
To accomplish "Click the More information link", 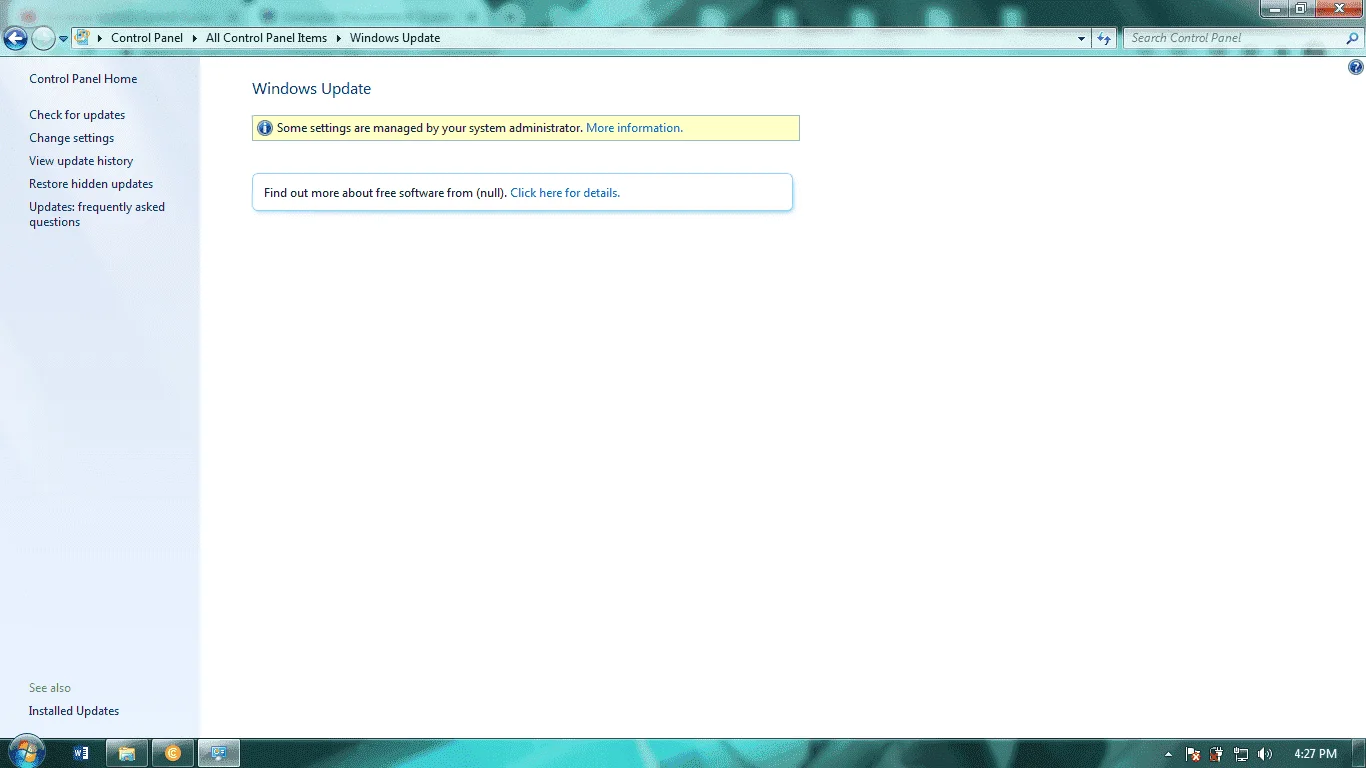I will (634, 128).
